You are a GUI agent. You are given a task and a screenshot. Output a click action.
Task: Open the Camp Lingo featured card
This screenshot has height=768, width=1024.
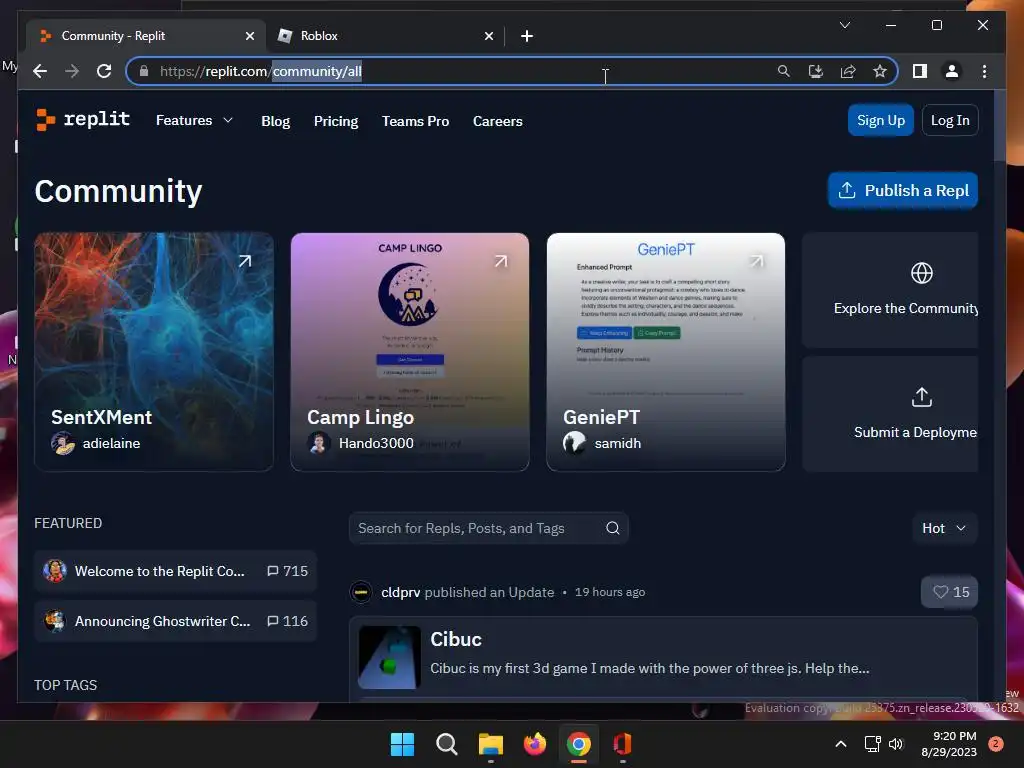click(409, 351)
